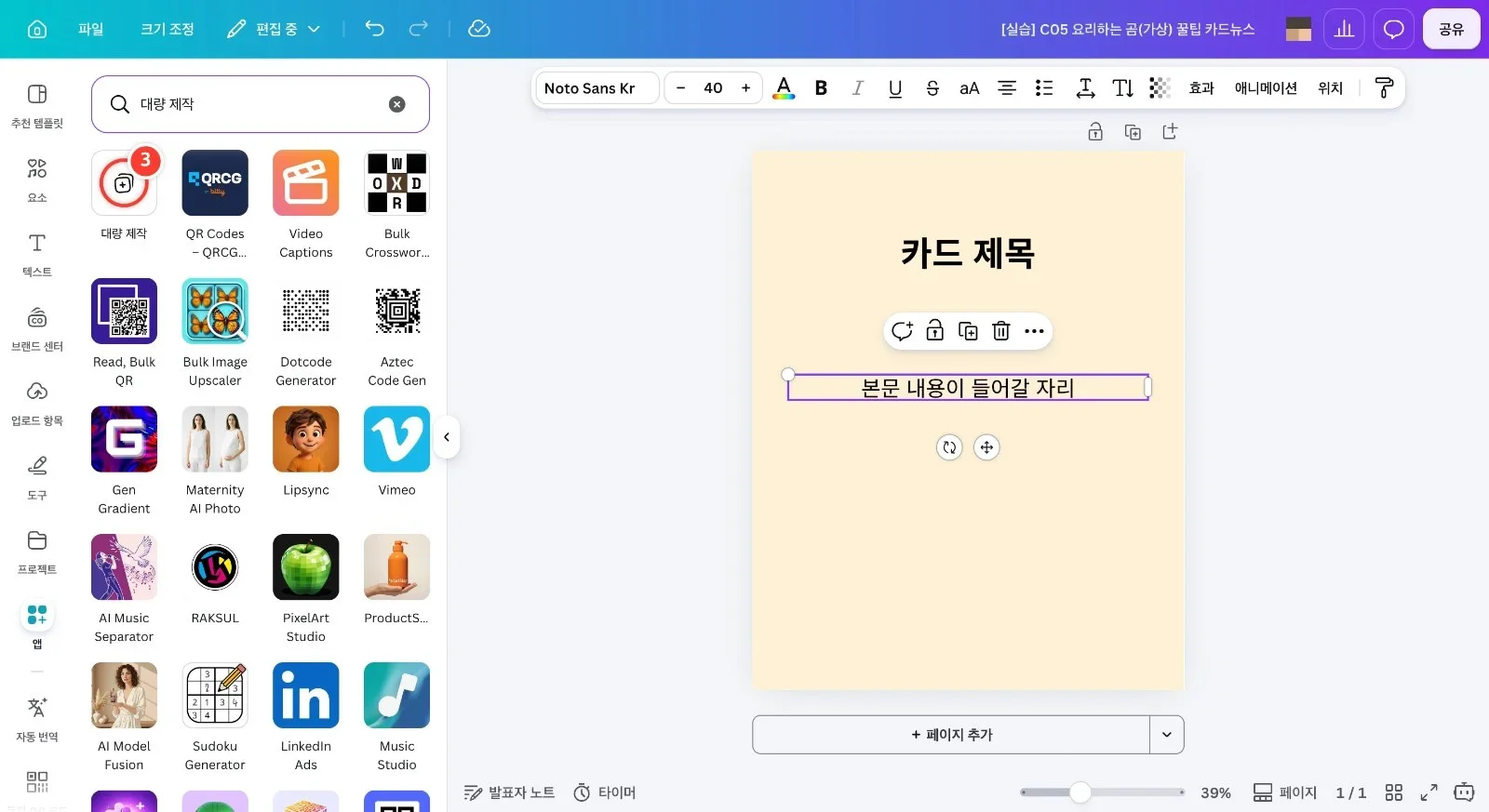The width and height of the screenshot is (1489, 812).
Task: Expand the 편집 중 editing mode dropdown
Action: [x=275, y=29]
